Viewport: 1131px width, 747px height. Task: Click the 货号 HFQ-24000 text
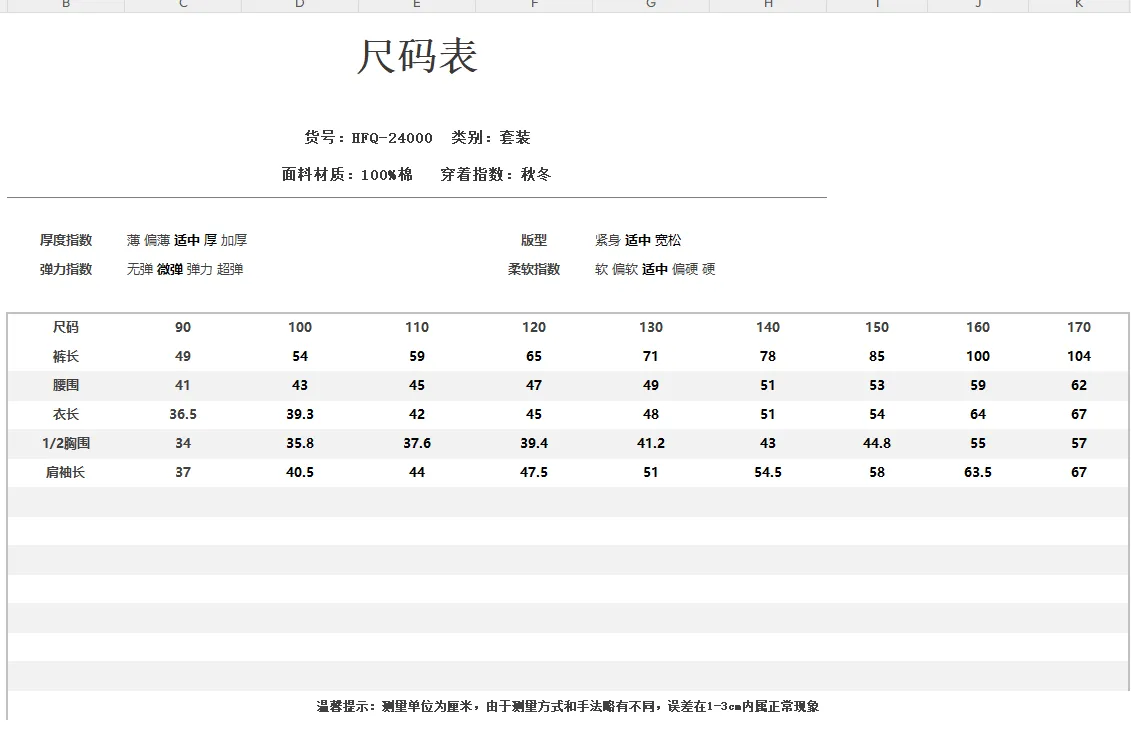[x=368, y=138]
